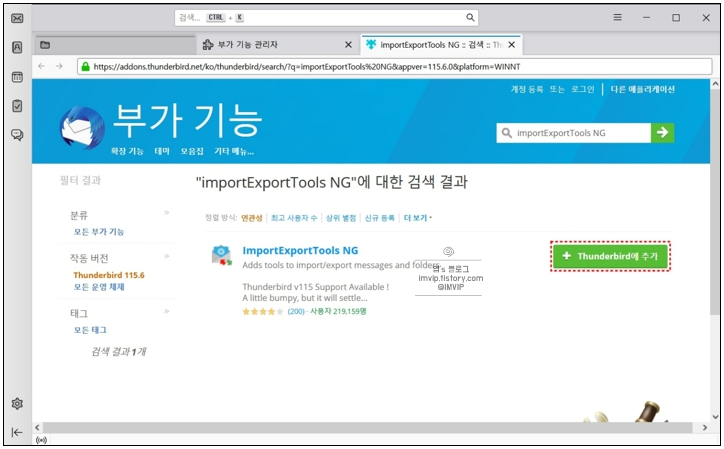Click the back navigation arrow
Viewport: 724px width, 449px height.
pos(42,66)
